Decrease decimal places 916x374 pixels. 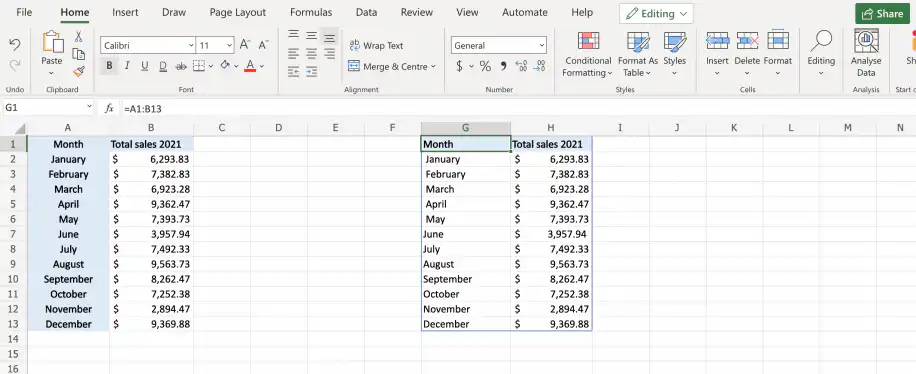[x=540, y=66]
